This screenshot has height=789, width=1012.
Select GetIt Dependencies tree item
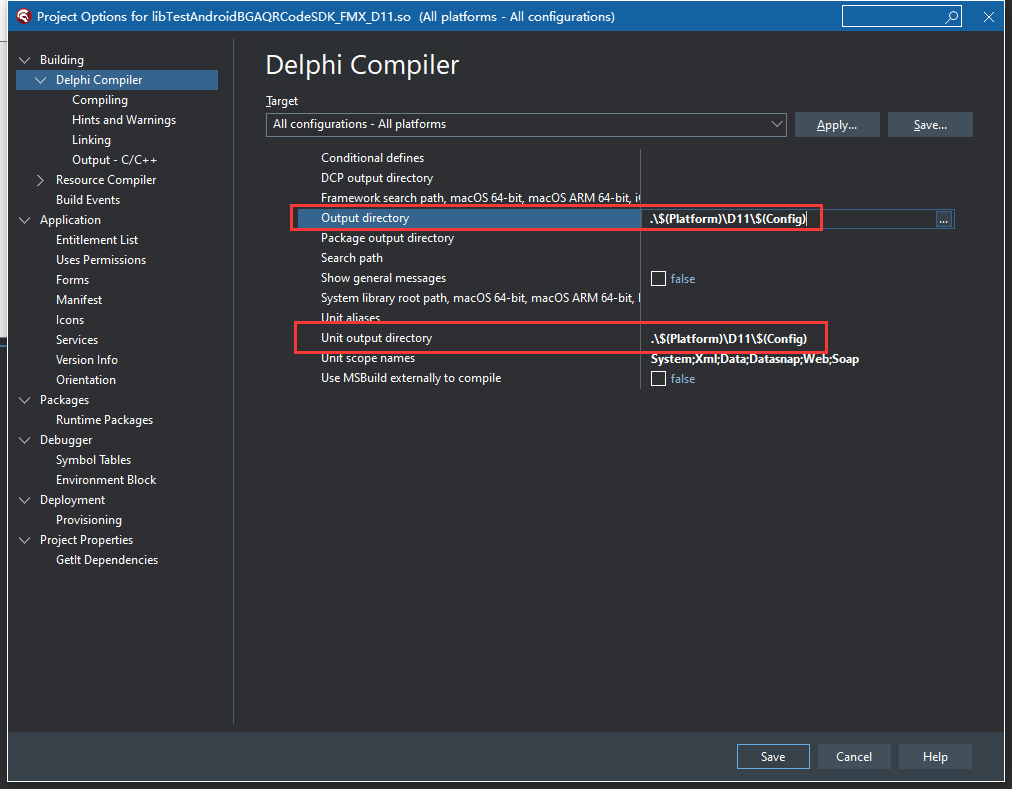pos(107,560)
